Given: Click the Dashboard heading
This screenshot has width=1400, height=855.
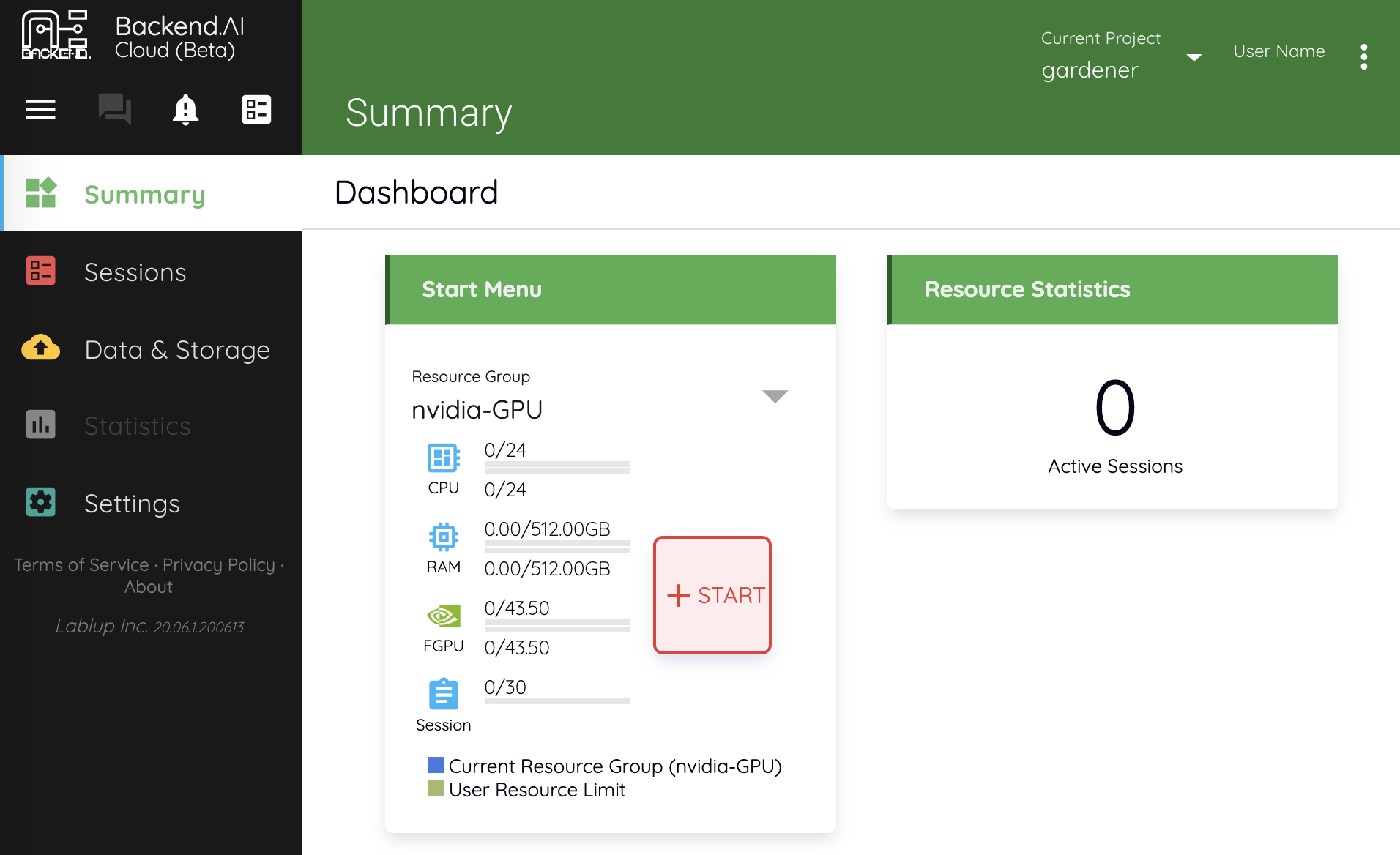Looking at the screenshot, I should [x=417, y=193].
